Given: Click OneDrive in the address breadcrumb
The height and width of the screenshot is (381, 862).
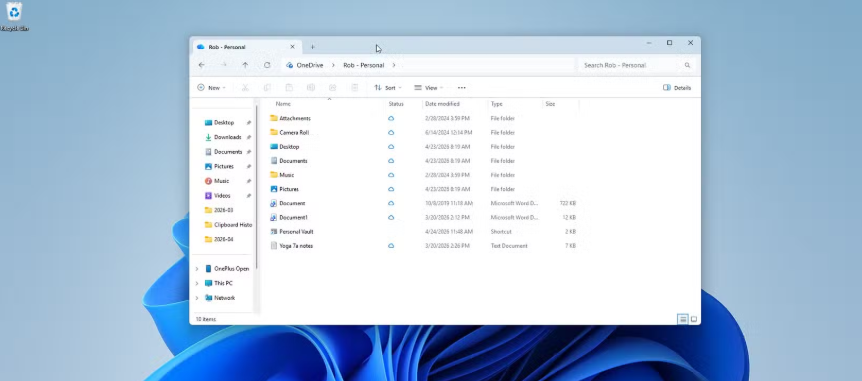Looking at the screenshot, I should [x=310, y=65].
